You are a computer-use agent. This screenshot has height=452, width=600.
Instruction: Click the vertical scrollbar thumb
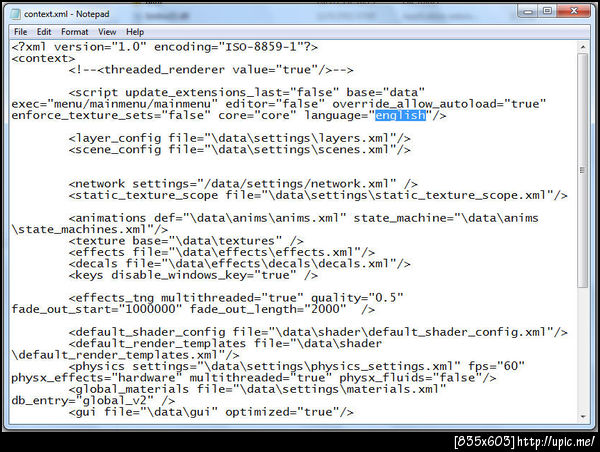click(583, 170)
